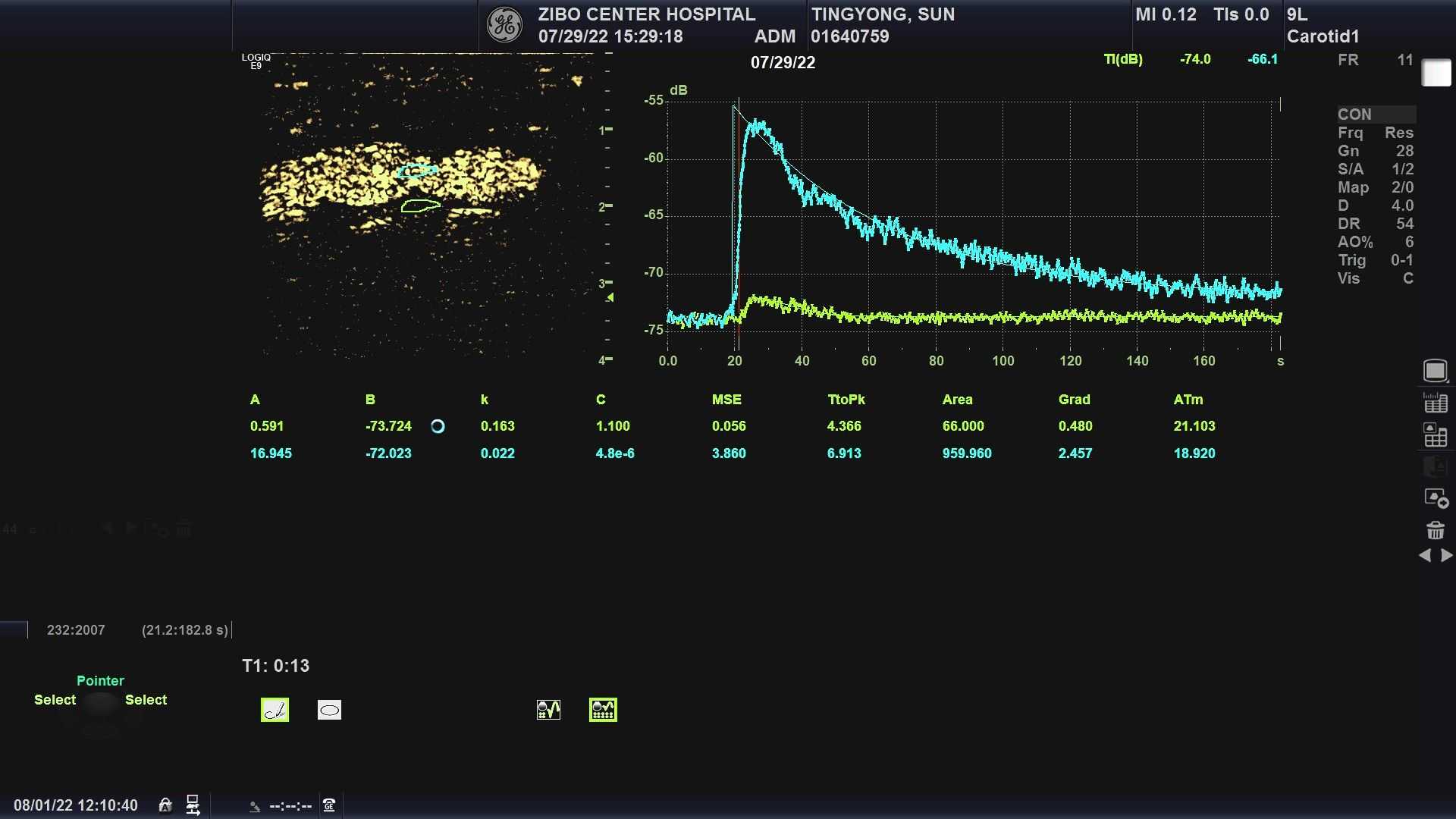1456x819 pixels.
Task: Go to previous page arrow
Action: (1424, 556)
